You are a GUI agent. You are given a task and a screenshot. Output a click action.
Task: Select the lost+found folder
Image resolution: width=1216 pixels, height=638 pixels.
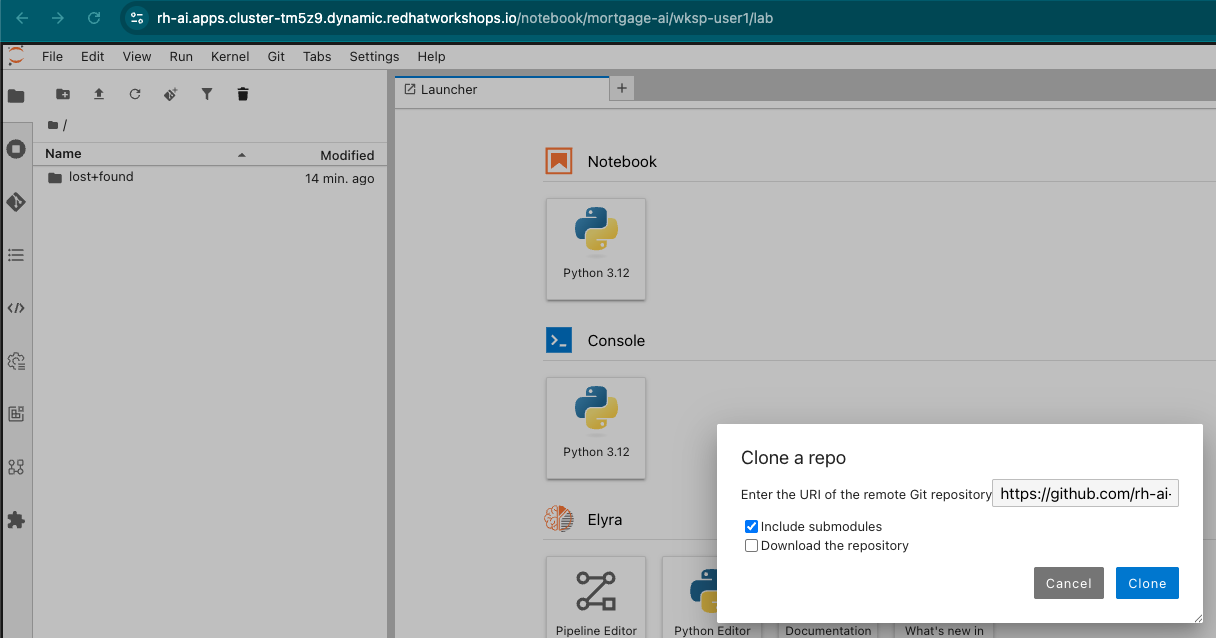coord(101,177)
